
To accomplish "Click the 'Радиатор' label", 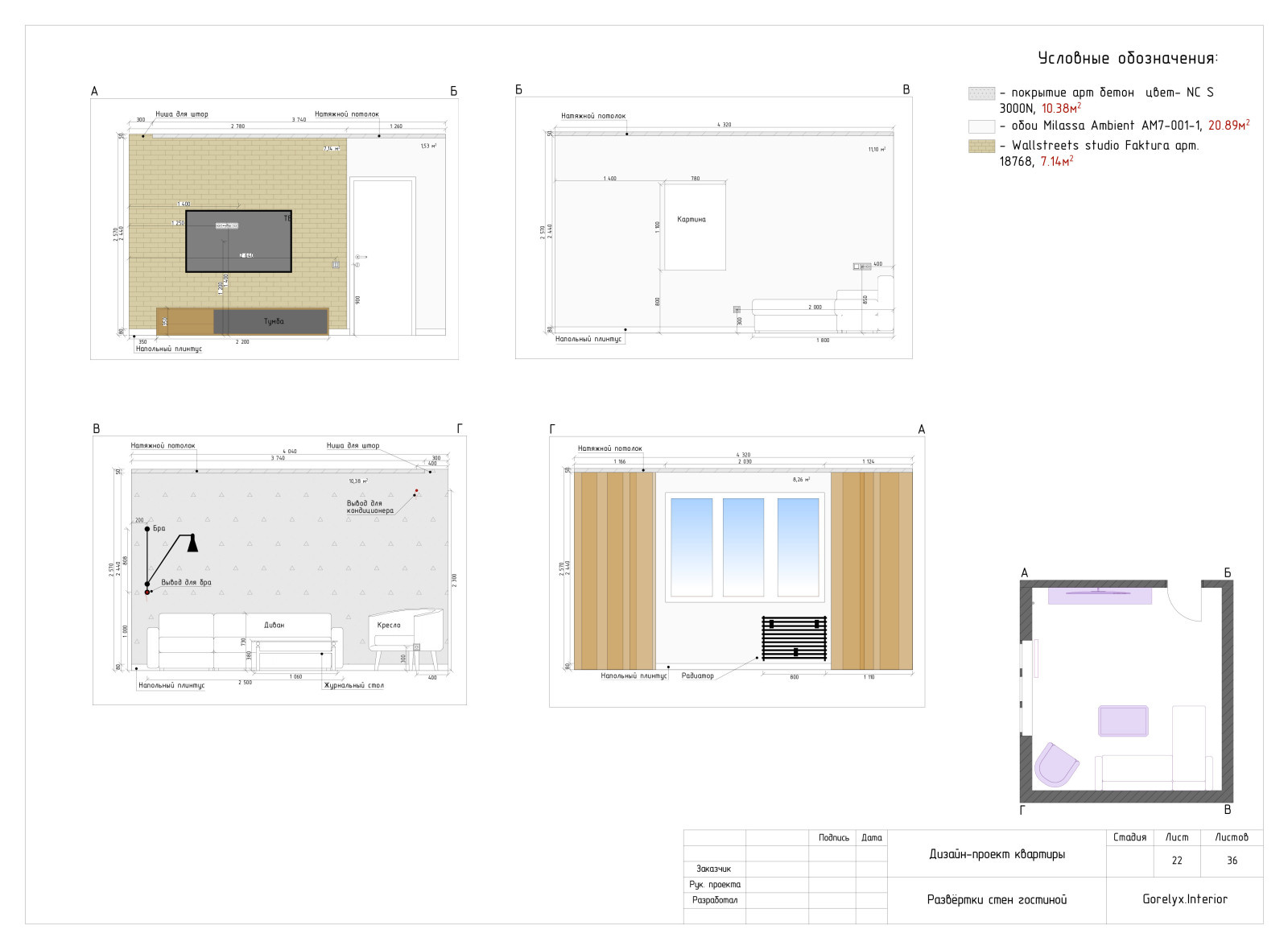I will click(x=697, y=675).
